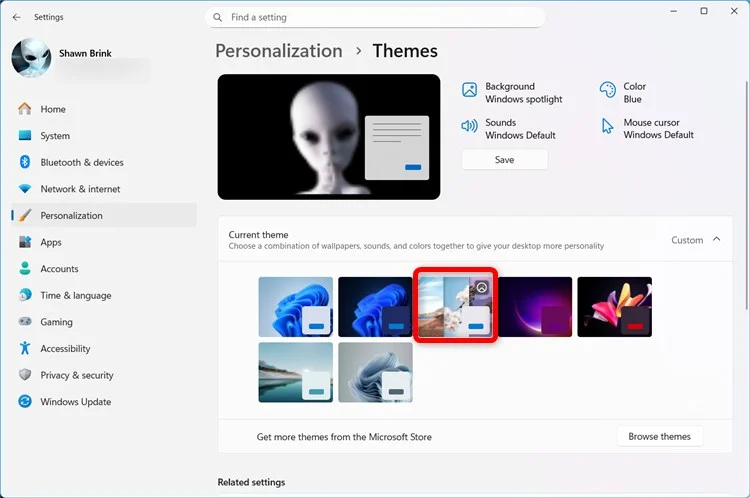The image size is (750, 498).
Task: Open Background Windows spotlight setting
Action: tap(513, 93)
